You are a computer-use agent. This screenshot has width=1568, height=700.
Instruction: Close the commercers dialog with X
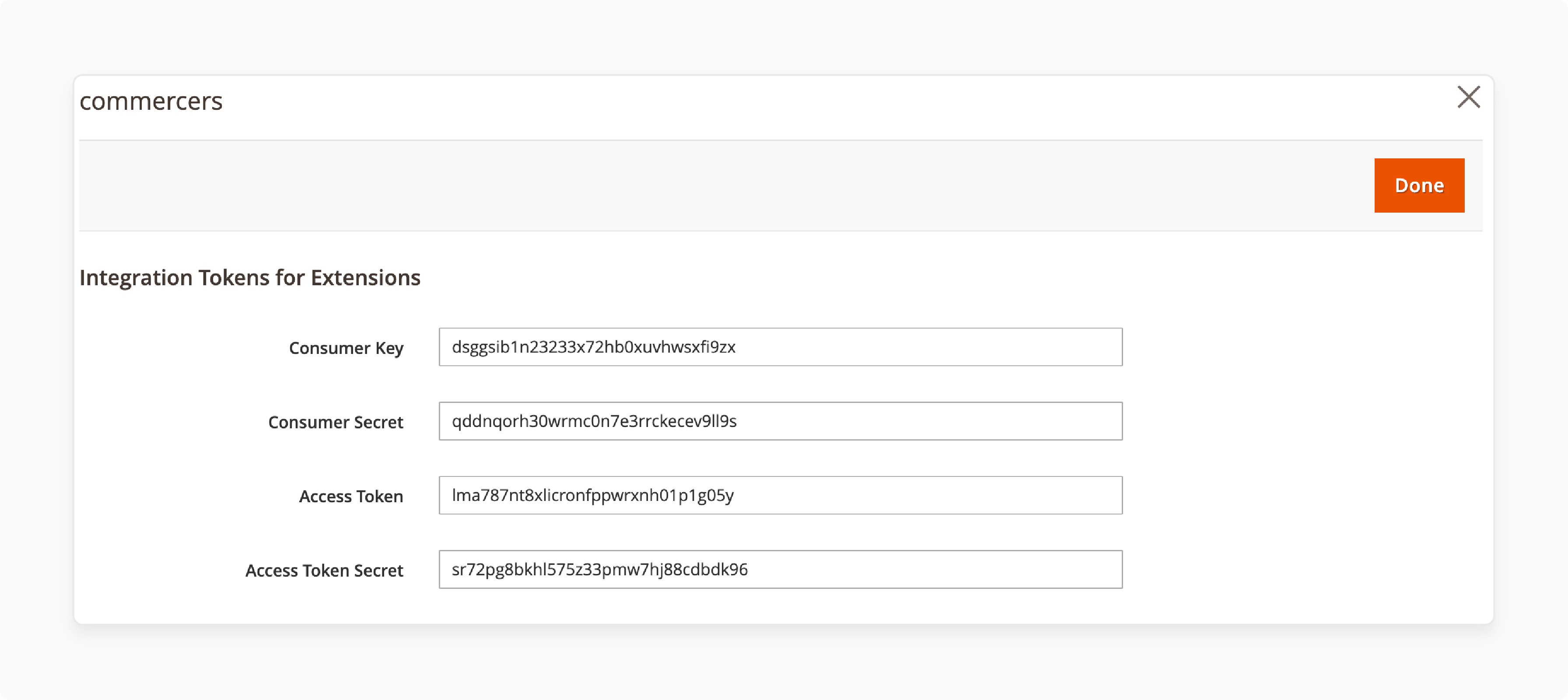(x=1468, y=98)
